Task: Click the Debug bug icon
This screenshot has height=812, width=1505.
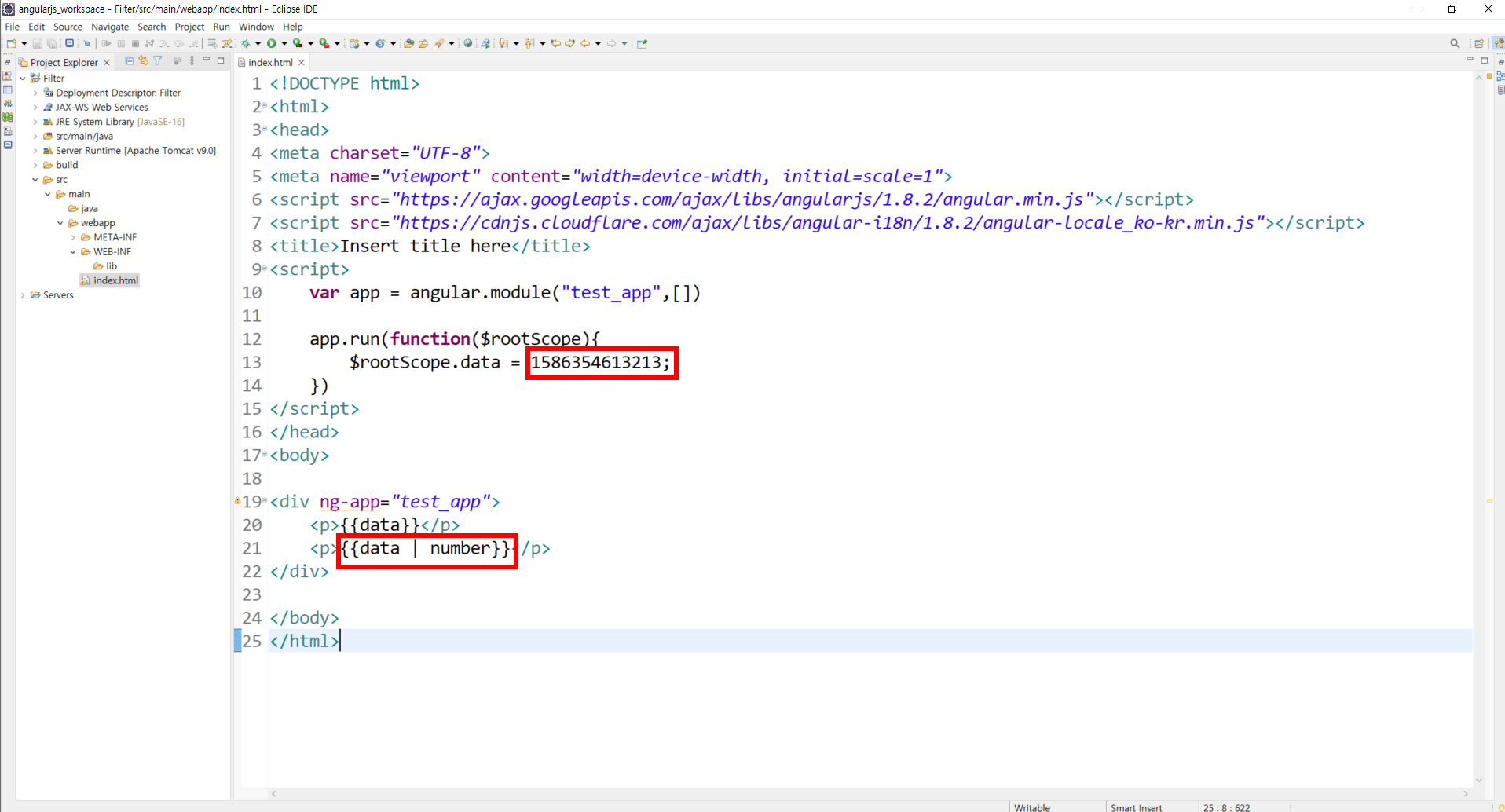Action: [x=245, y=43]
